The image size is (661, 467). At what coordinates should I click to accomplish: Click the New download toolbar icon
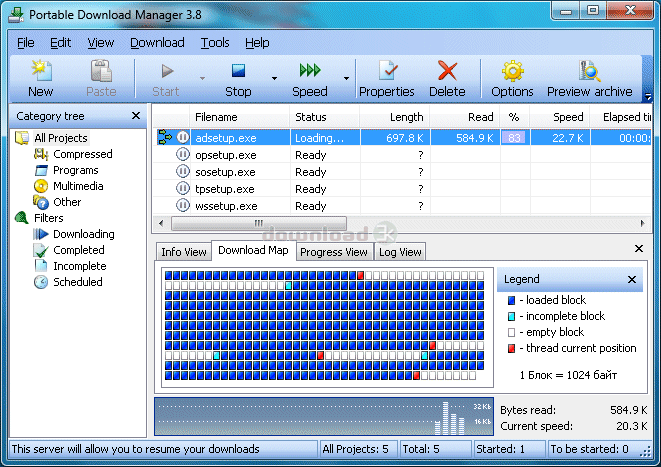40,72
